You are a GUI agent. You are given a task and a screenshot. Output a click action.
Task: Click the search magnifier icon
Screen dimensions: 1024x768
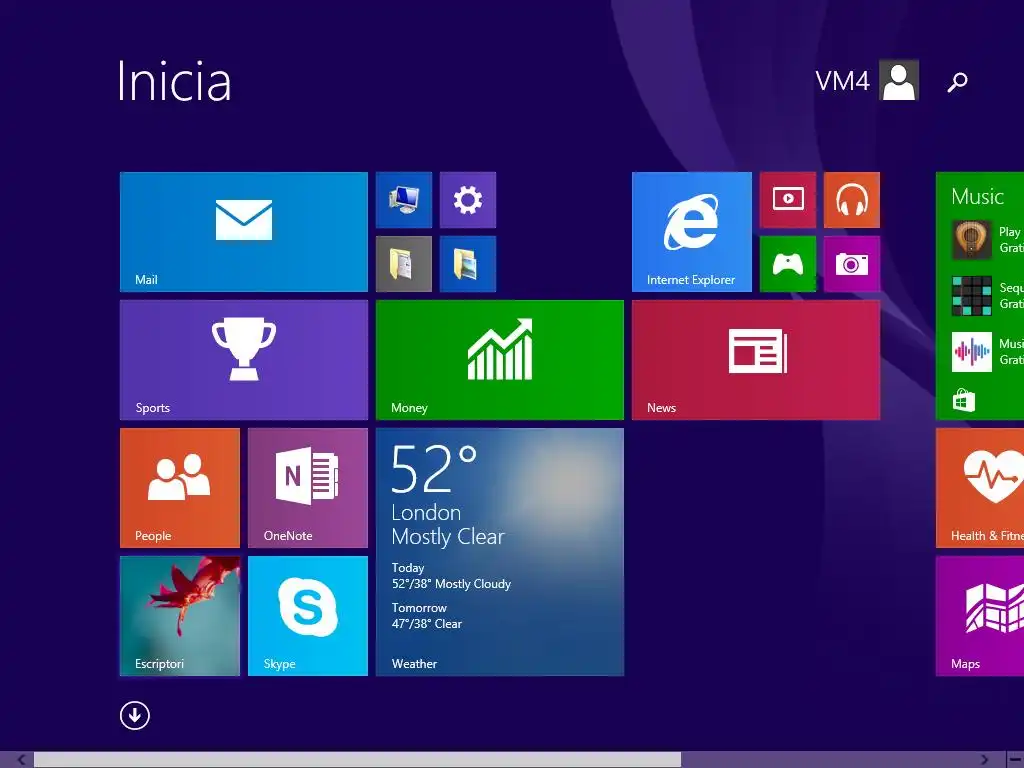click(957, 82)
